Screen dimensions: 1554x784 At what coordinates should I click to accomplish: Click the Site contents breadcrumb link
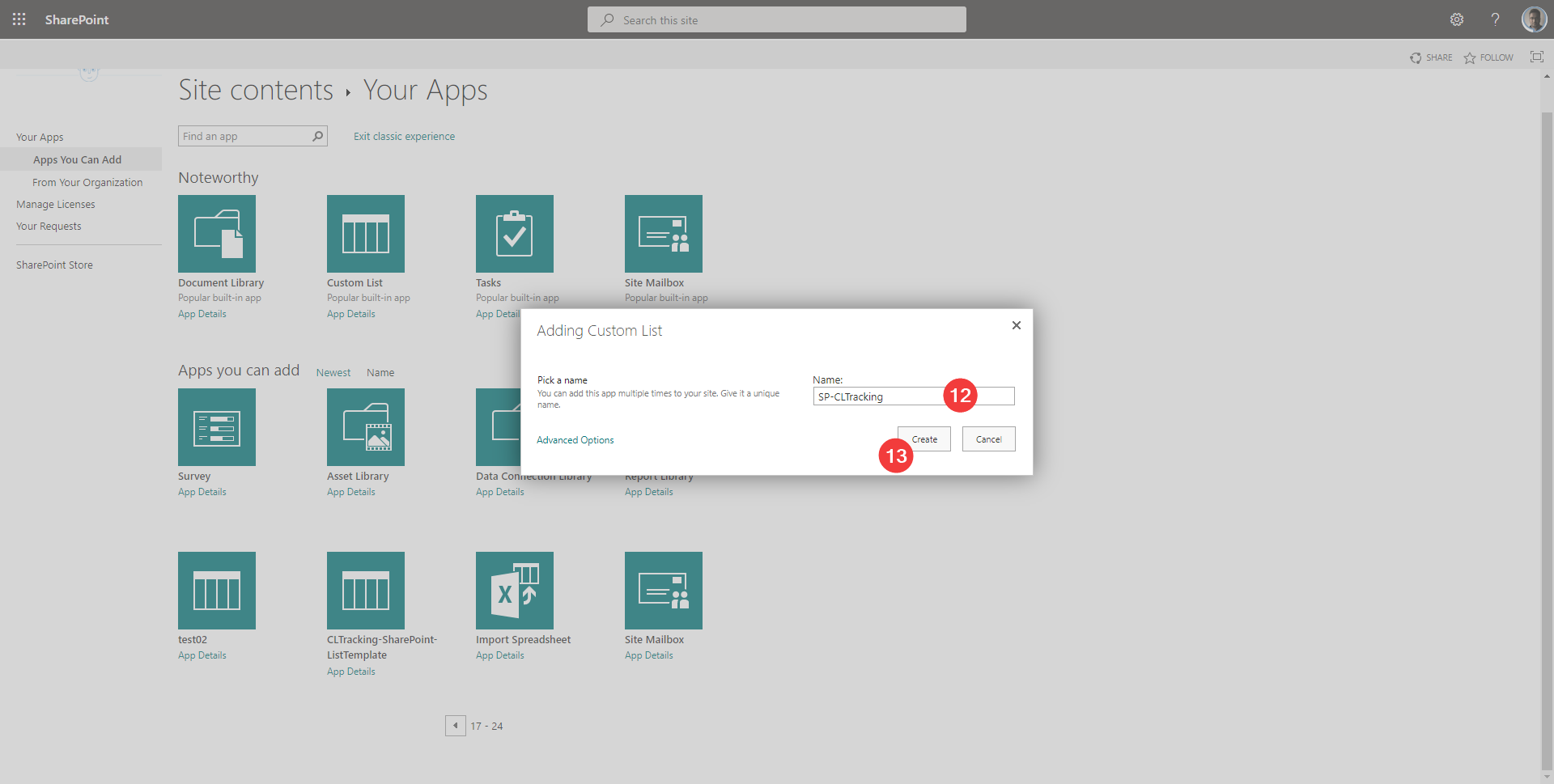click(256, 90)
